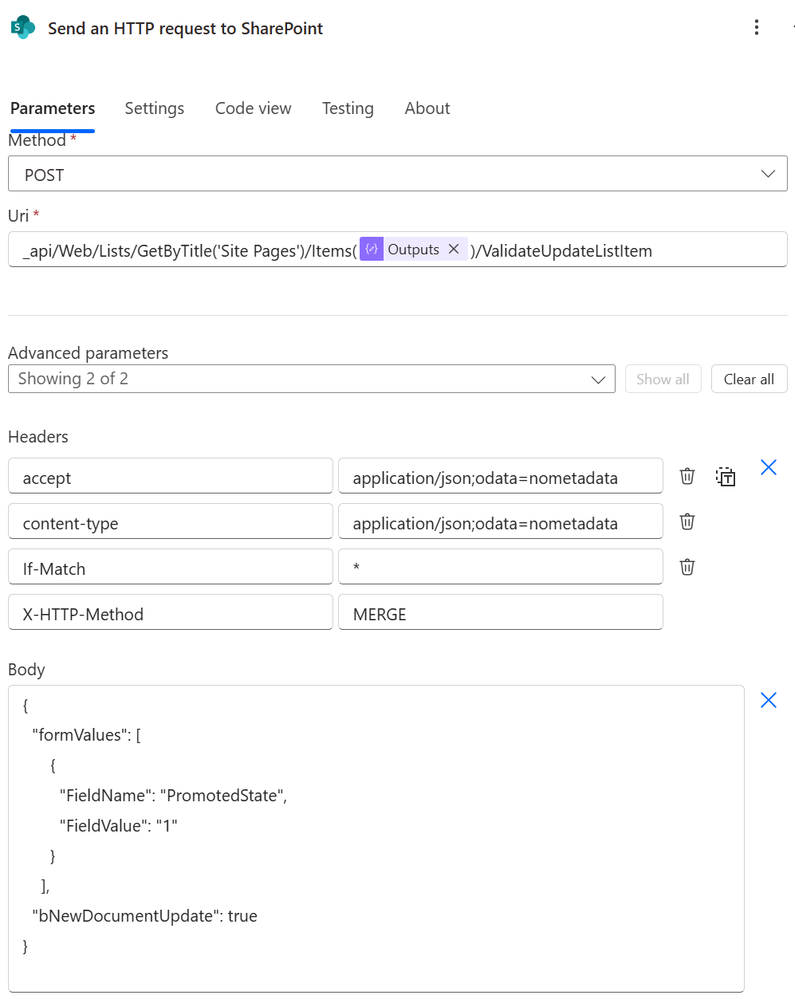The image size is (795, 999).
Task: Delete the If-Match header row
Action: pos(687,568)
